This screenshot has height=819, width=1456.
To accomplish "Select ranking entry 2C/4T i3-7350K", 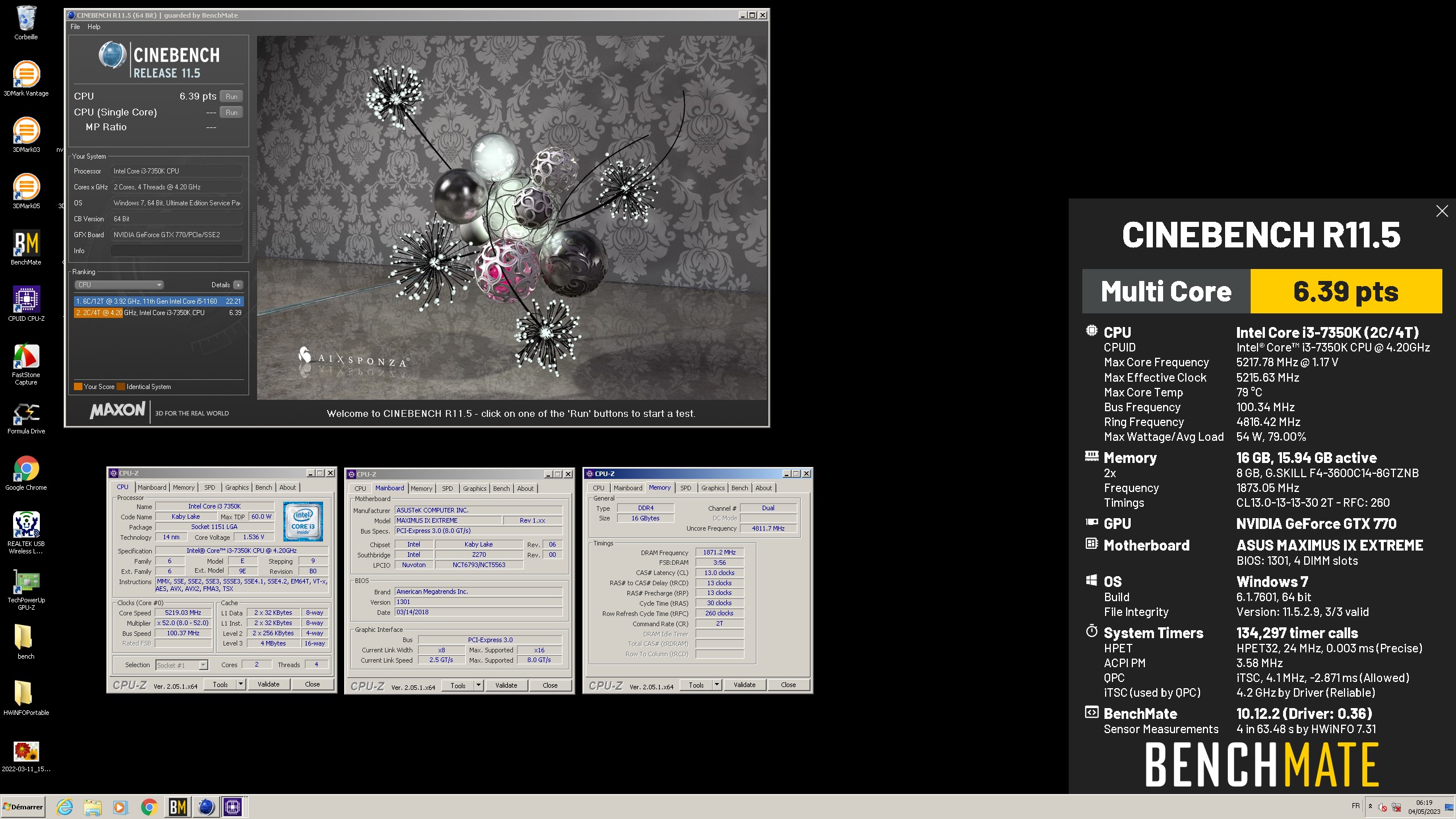I will click(x=159, y=313).
